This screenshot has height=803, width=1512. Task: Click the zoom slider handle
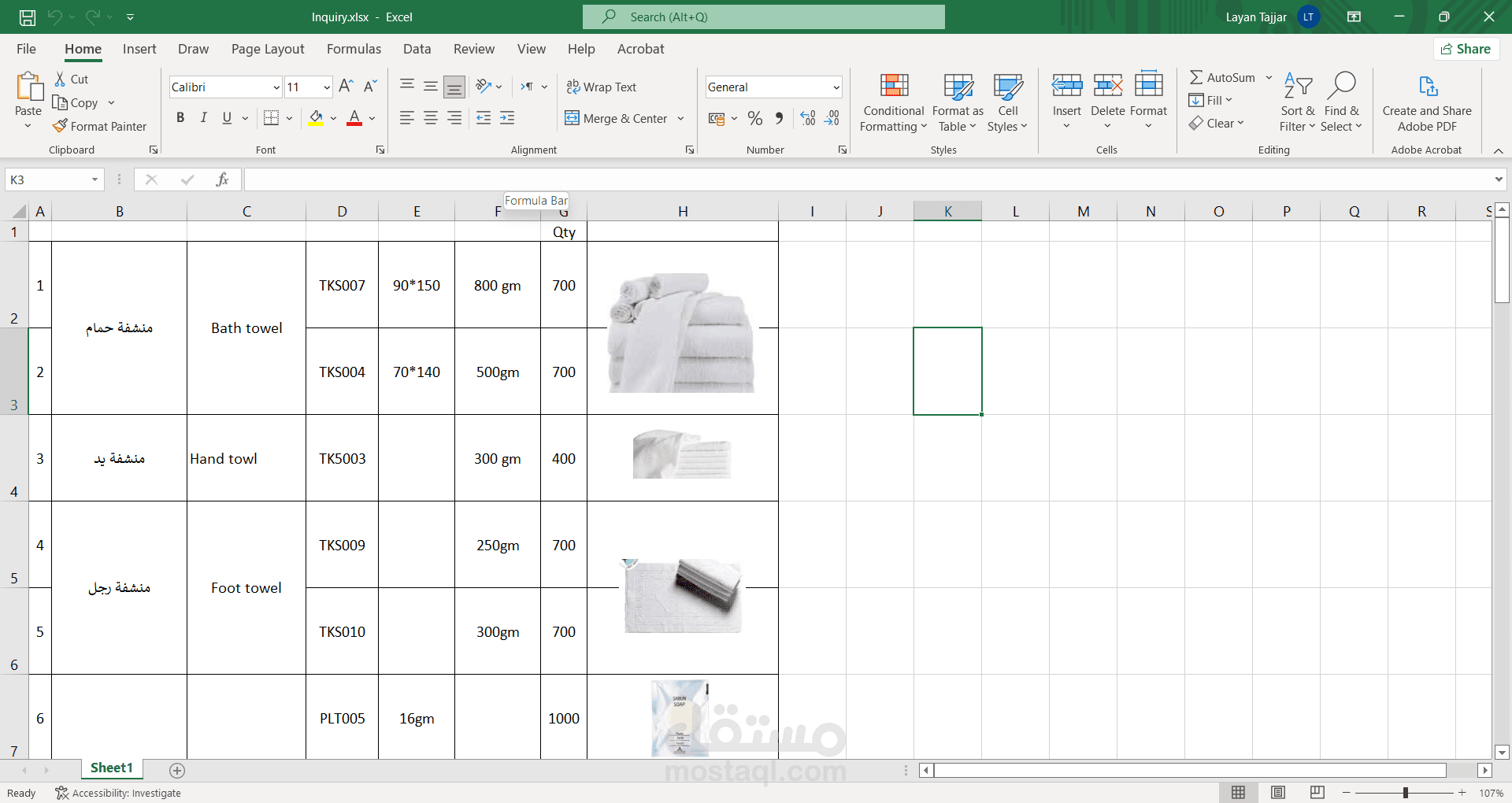(x=1406, y=793)
